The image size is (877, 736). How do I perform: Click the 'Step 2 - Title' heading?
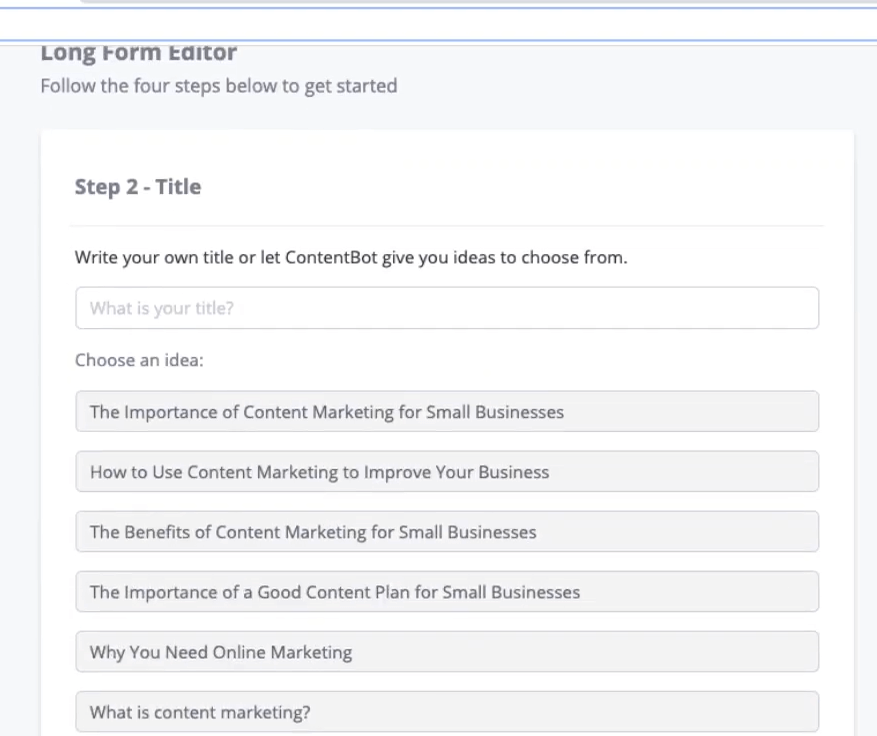138,187
